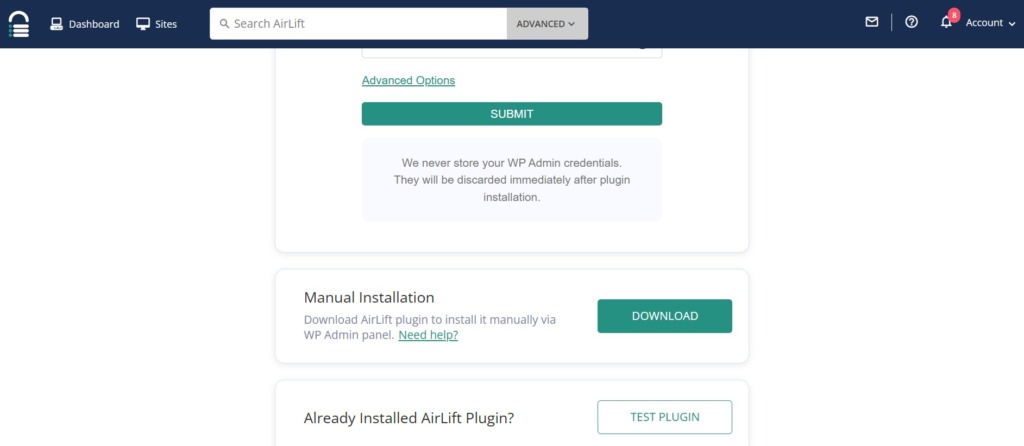The image size is (1024, 446).
Task: Click 'We never store your WP Admin credentials' note
Action: point(512,180)
